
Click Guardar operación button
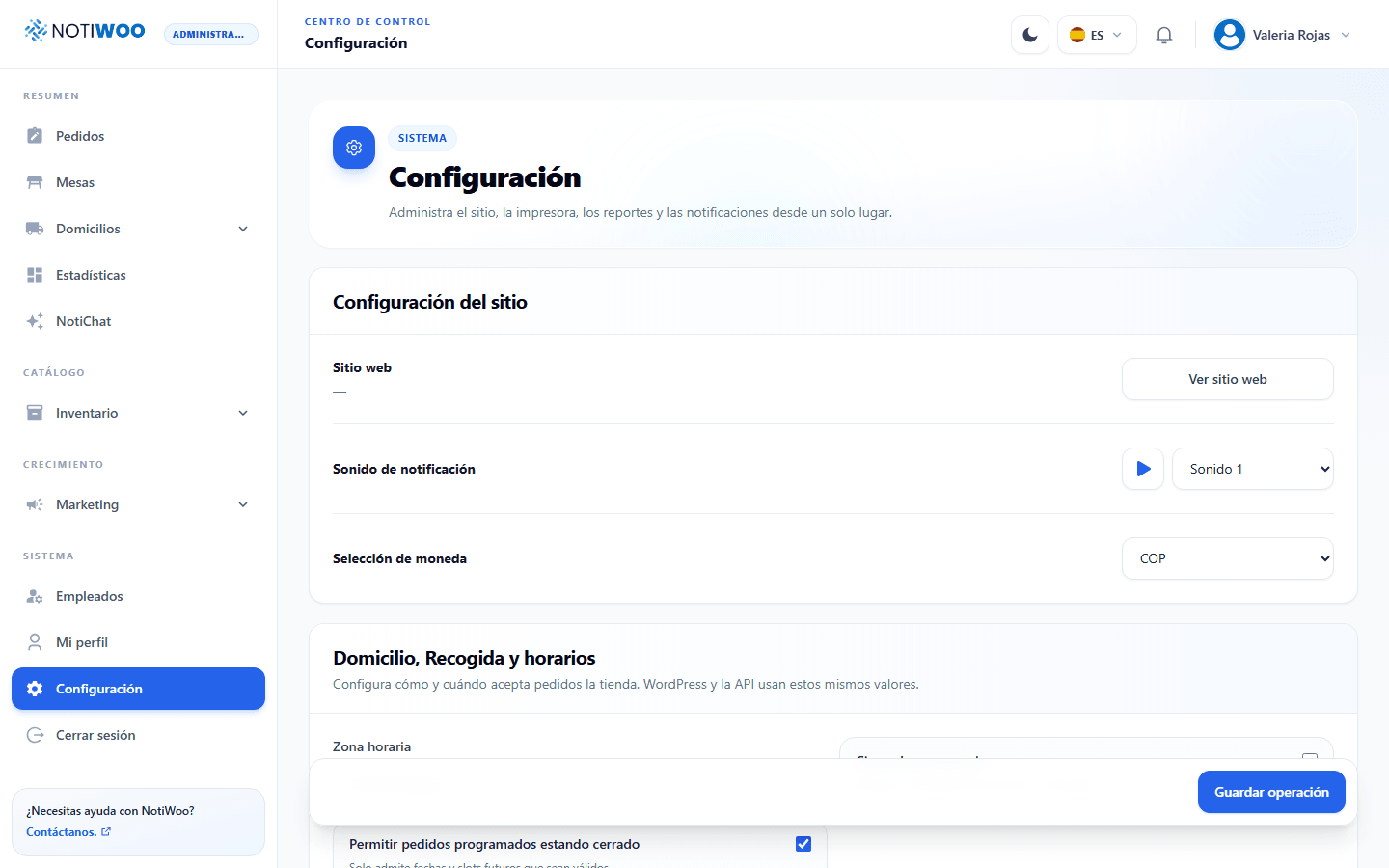(x=1271, y=792)
